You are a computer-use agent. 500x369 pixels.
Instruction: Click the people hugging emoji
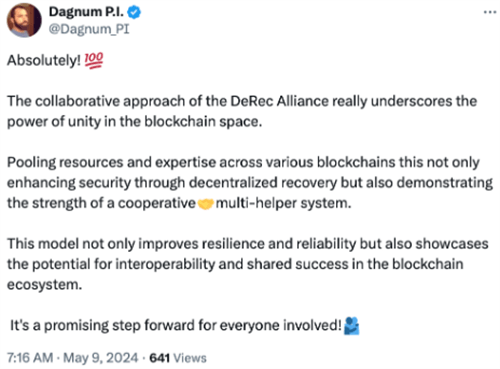pyautogui.click(x=351, y=325)
